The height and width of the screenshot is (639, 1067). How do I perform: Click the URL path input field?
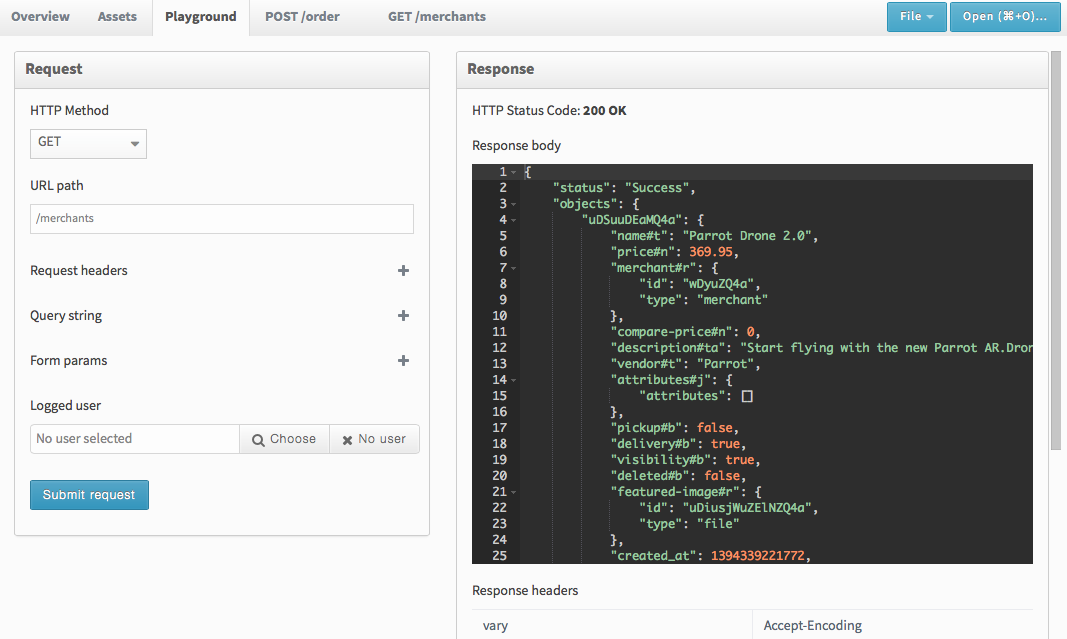(222, 219)
